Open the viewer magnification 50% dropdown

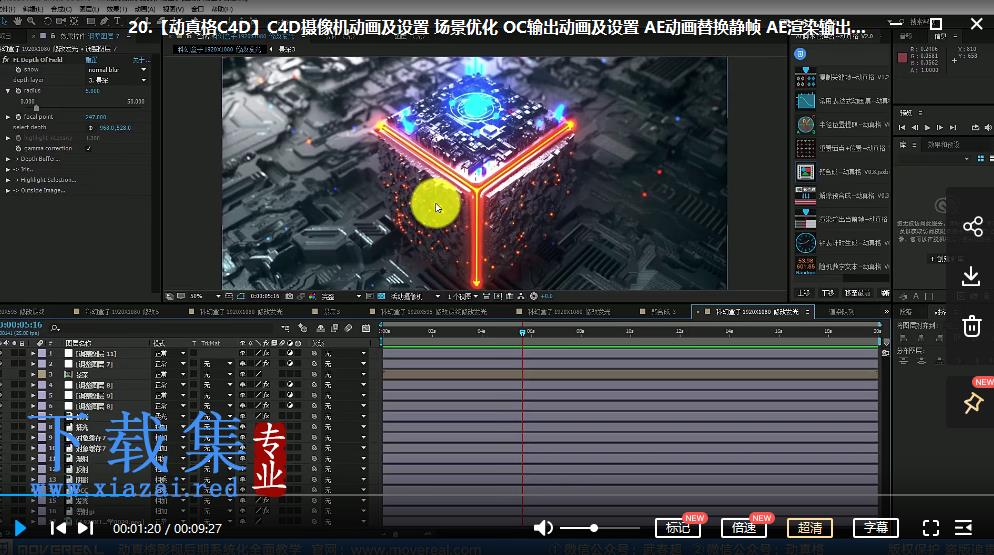click(x=205, y=296)
